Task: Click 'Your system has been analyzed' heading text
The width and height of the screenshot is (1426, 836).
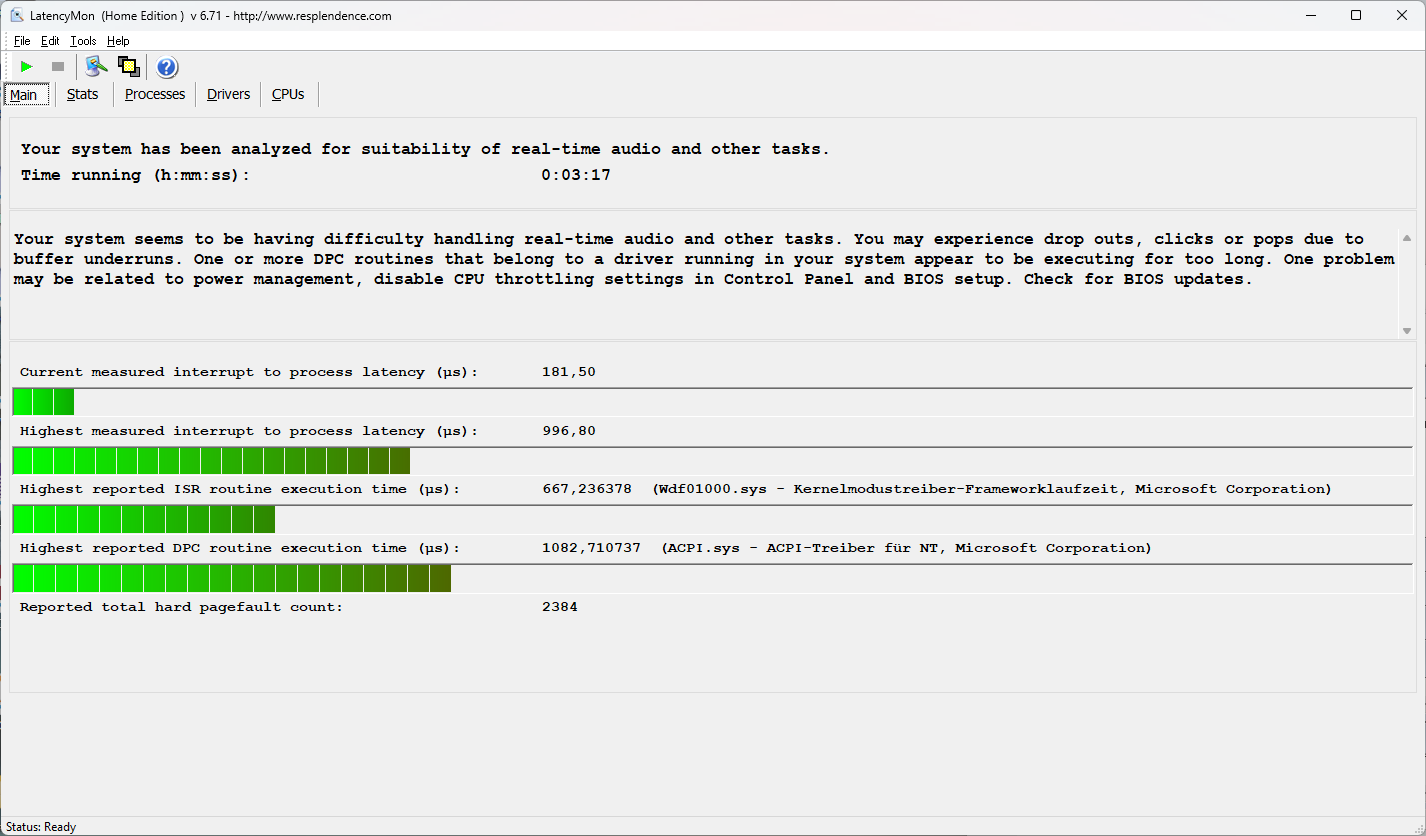Action: [425, 149]
